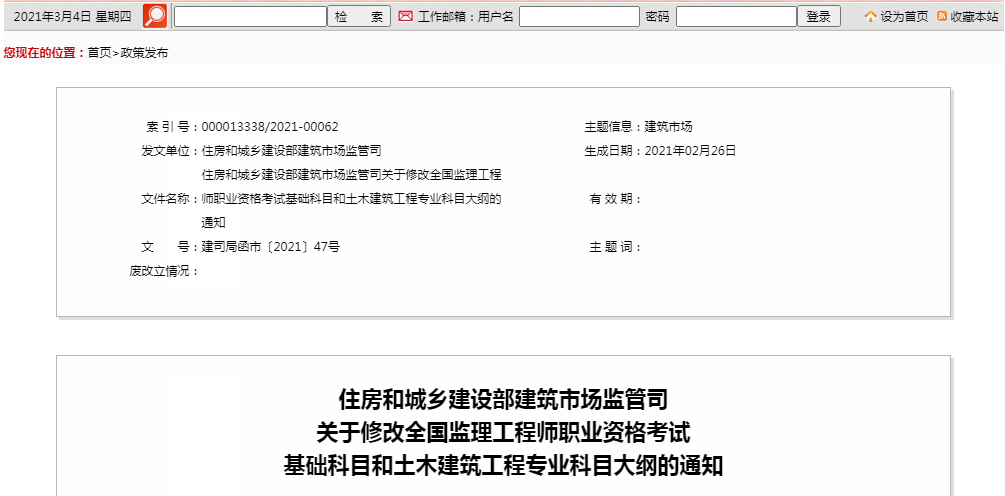Click the bold notice headline in the article
This screenshot has height=496, width=1005.
[x=503, y=433]
